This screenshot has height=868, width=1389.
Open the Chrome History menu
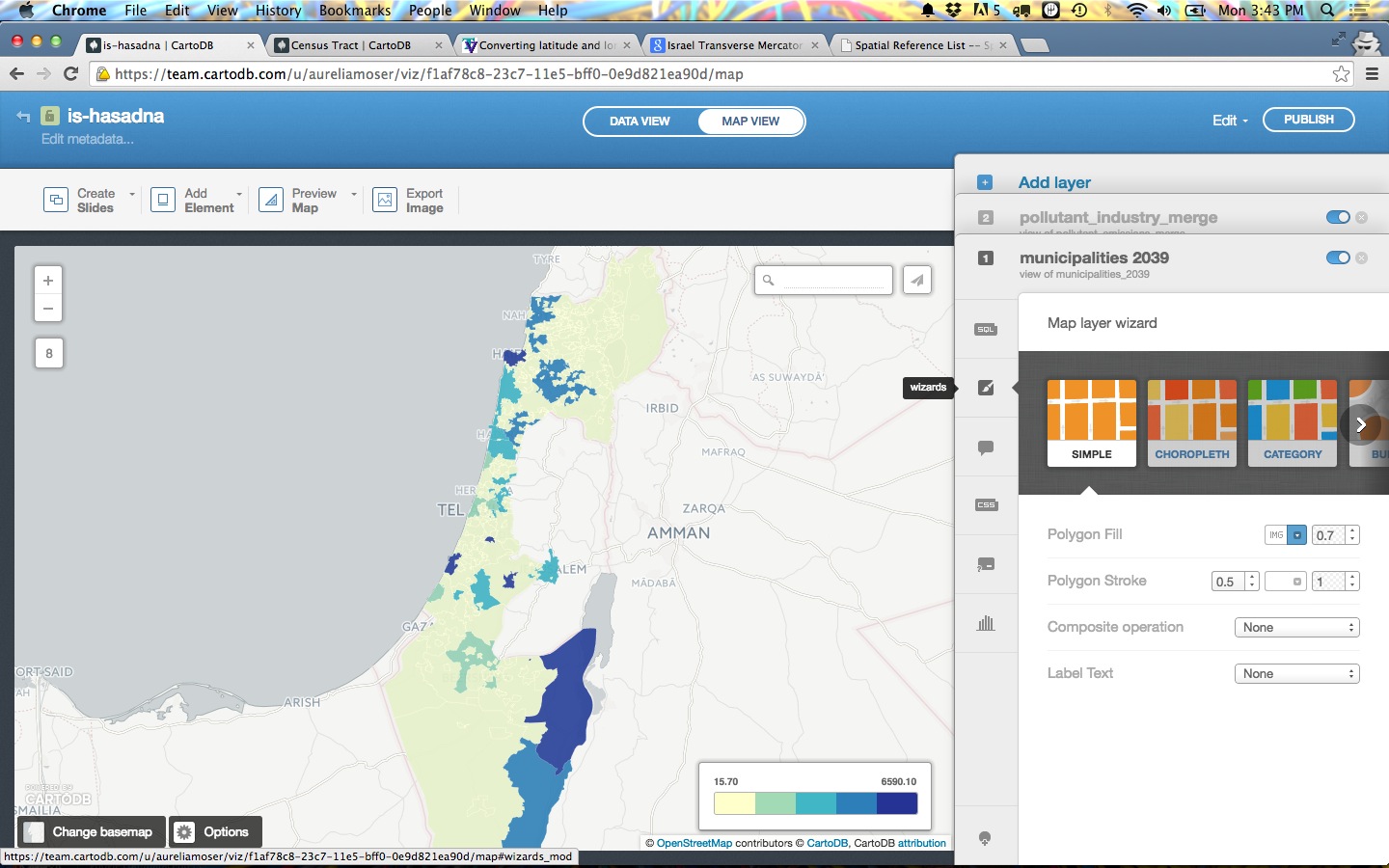pyautogui.click(x=278, y=11)
